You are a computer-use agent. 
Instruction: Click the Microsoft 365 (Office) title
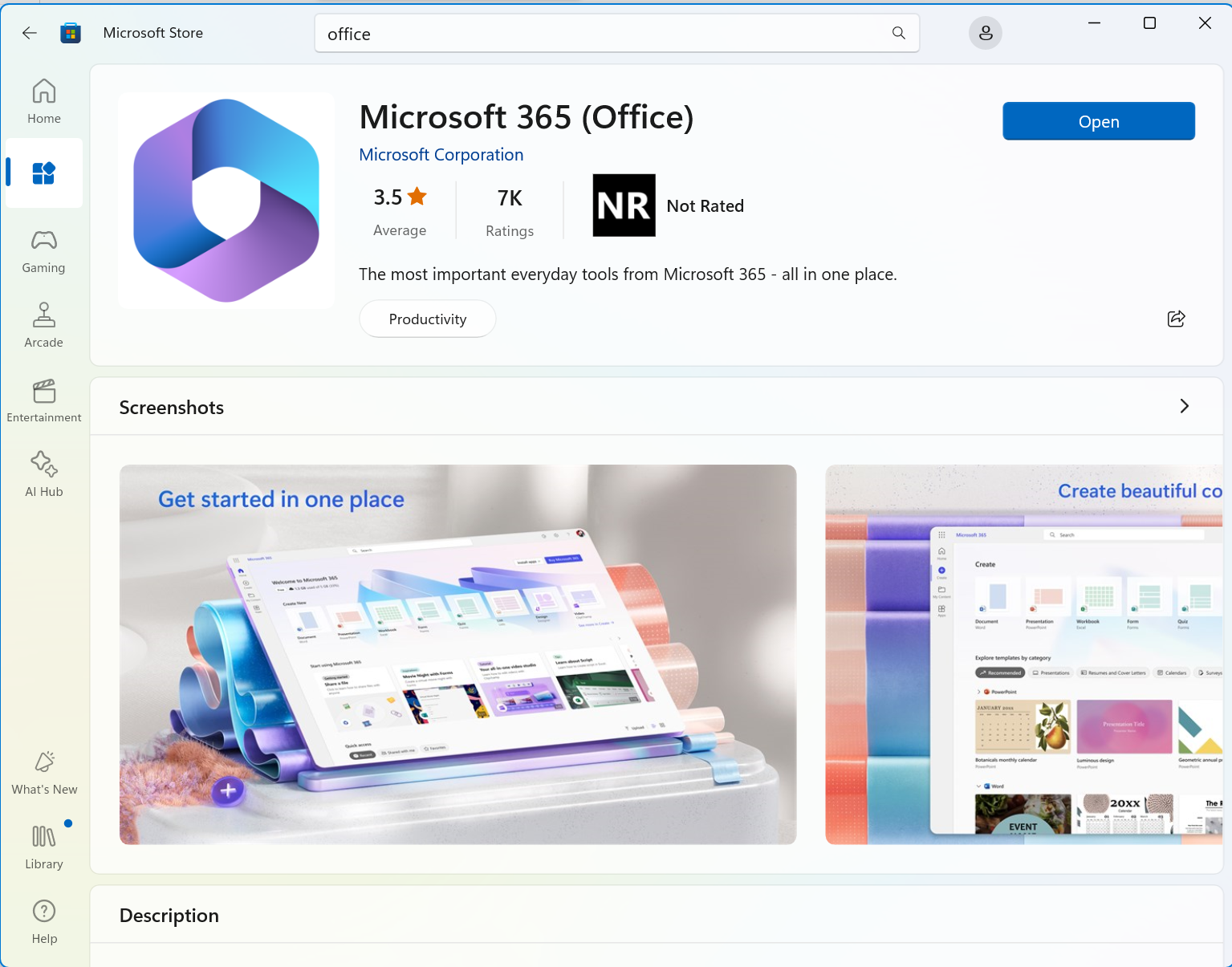[x=526, y=117]
